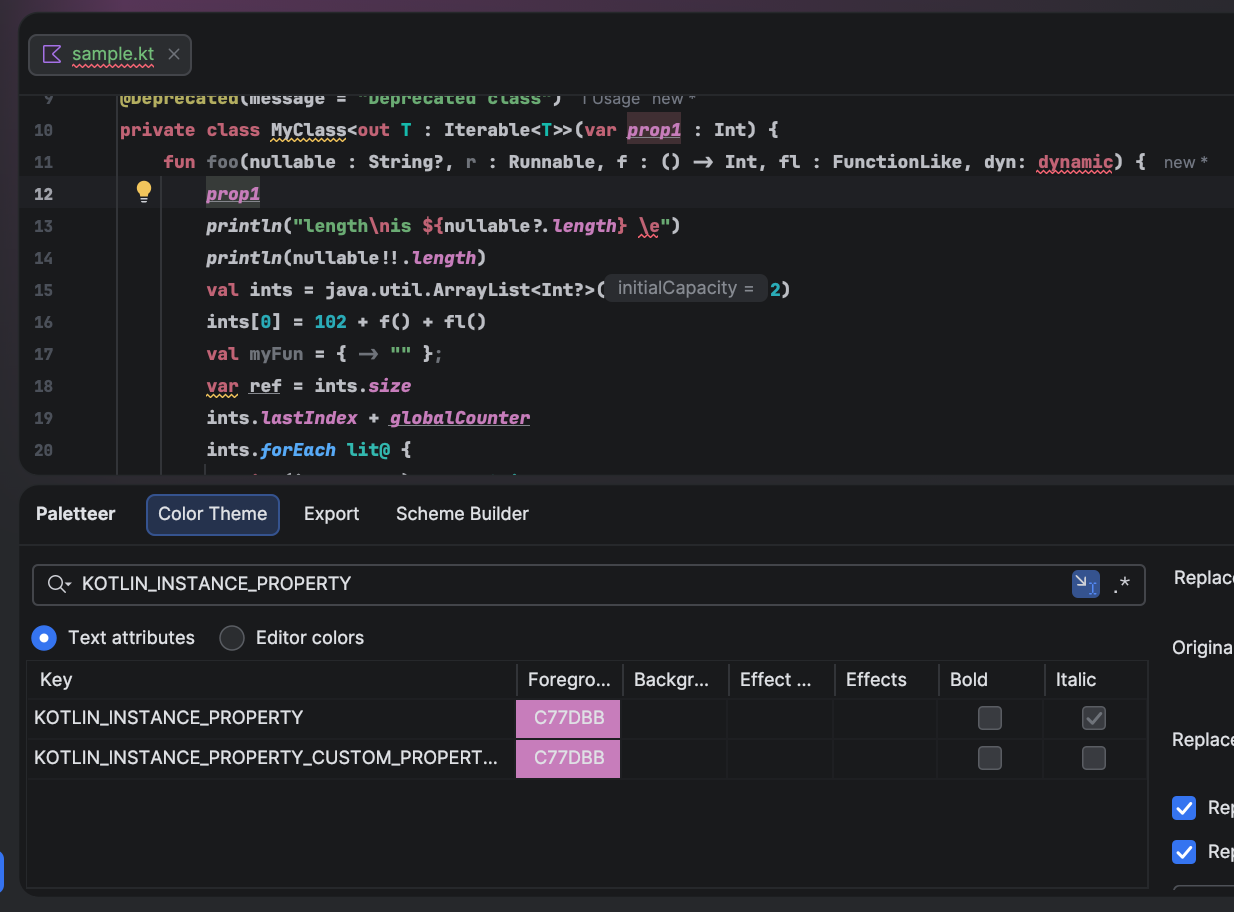Toggle Bold checkbox for KOTLIN_INSTANCE_PROPERTY row
Viewport: 1234px width, 912px height.
pos(990,718)
